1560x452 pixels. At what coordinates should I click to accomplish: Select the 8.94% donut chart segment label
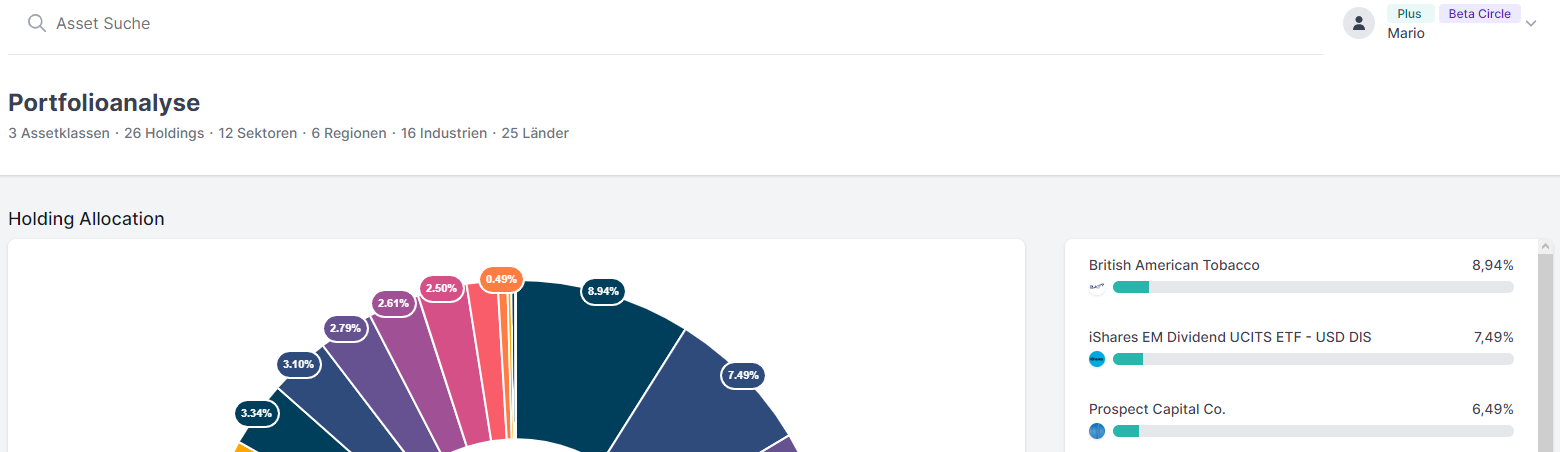[604, 291]
